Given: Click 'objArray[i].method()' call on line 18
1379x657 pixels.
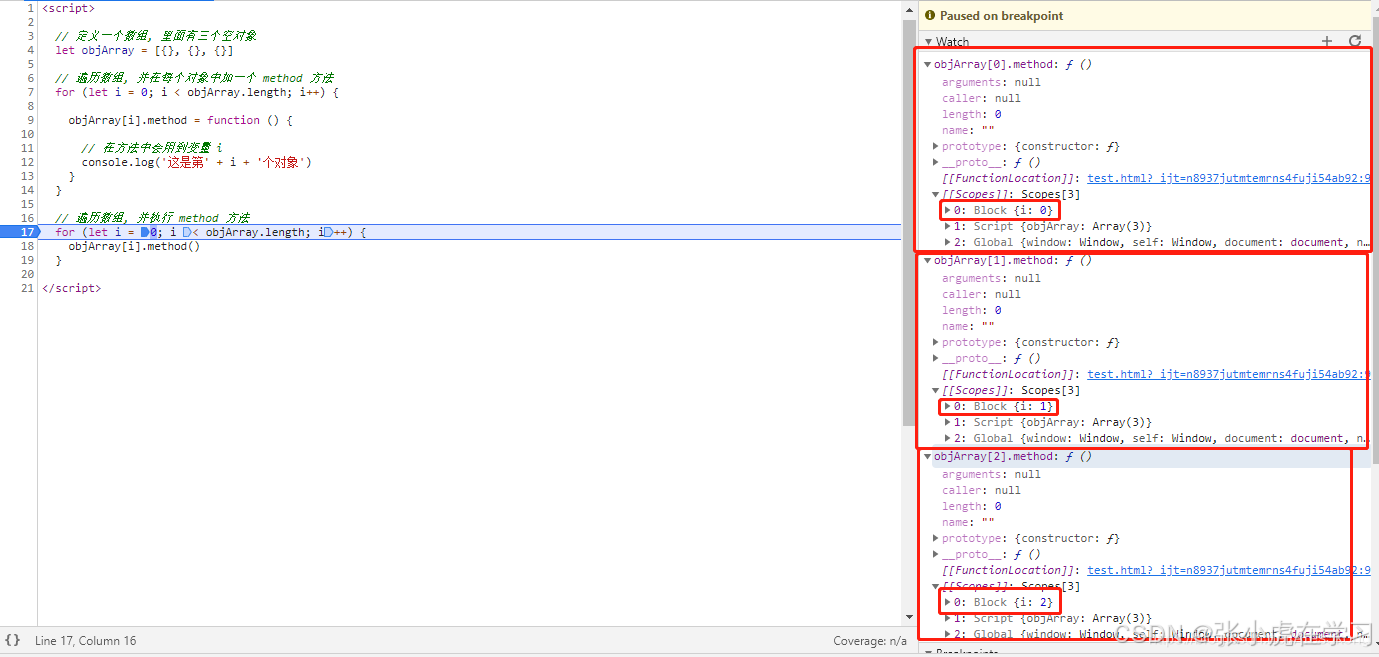Looking at the screenshot, I should 134,246.
